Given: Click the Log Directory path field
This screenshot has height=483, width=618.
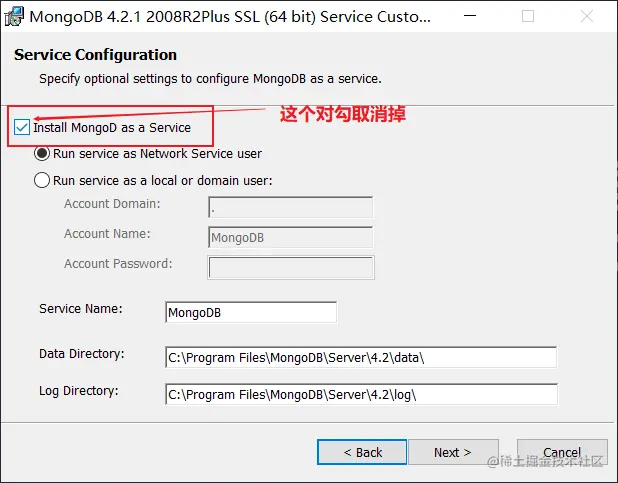Looking at the screenshot, I should (361, 394).
